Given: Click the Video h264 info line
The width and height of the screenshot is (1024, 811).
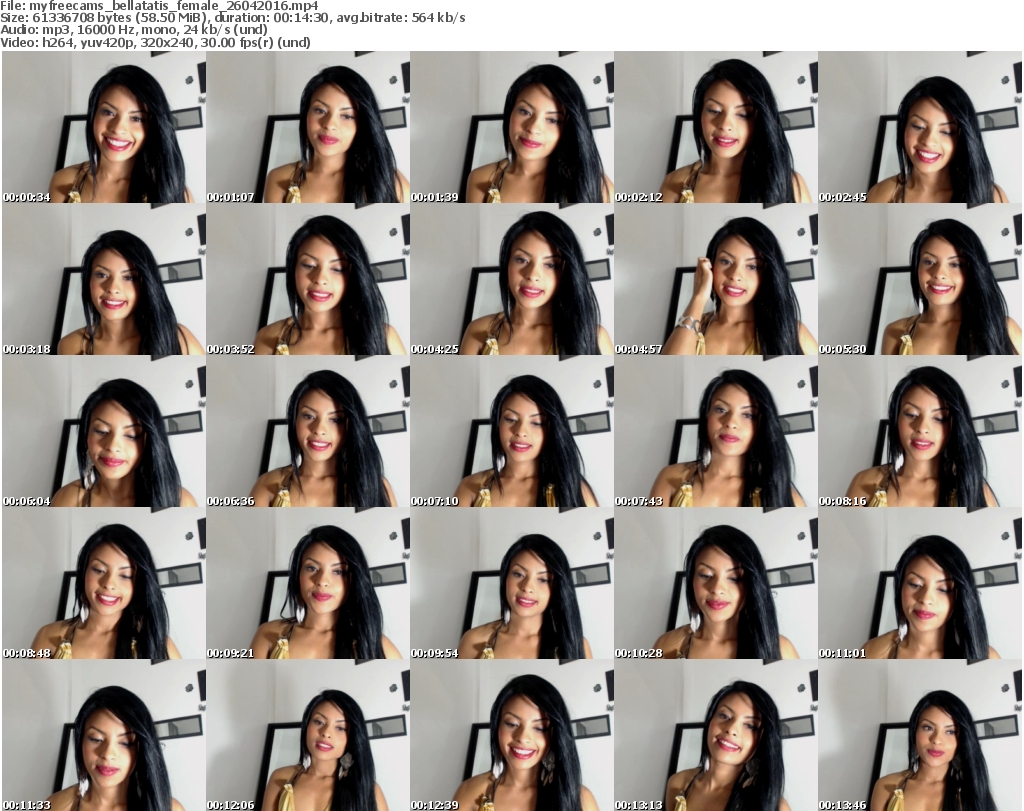Looking at the screenshot, I should [x=155, y=42].
